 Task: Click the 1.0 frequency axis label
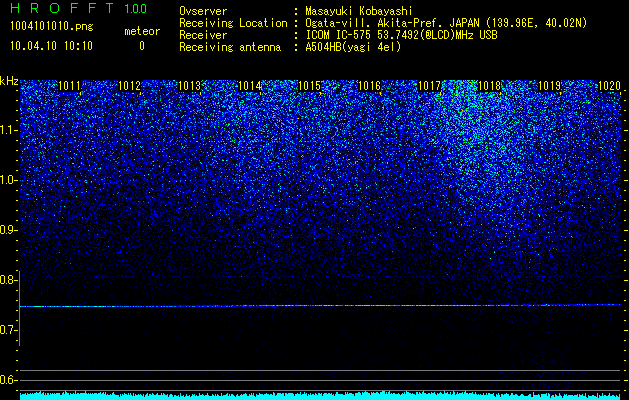pyautogui.click(x=9, y=180)
